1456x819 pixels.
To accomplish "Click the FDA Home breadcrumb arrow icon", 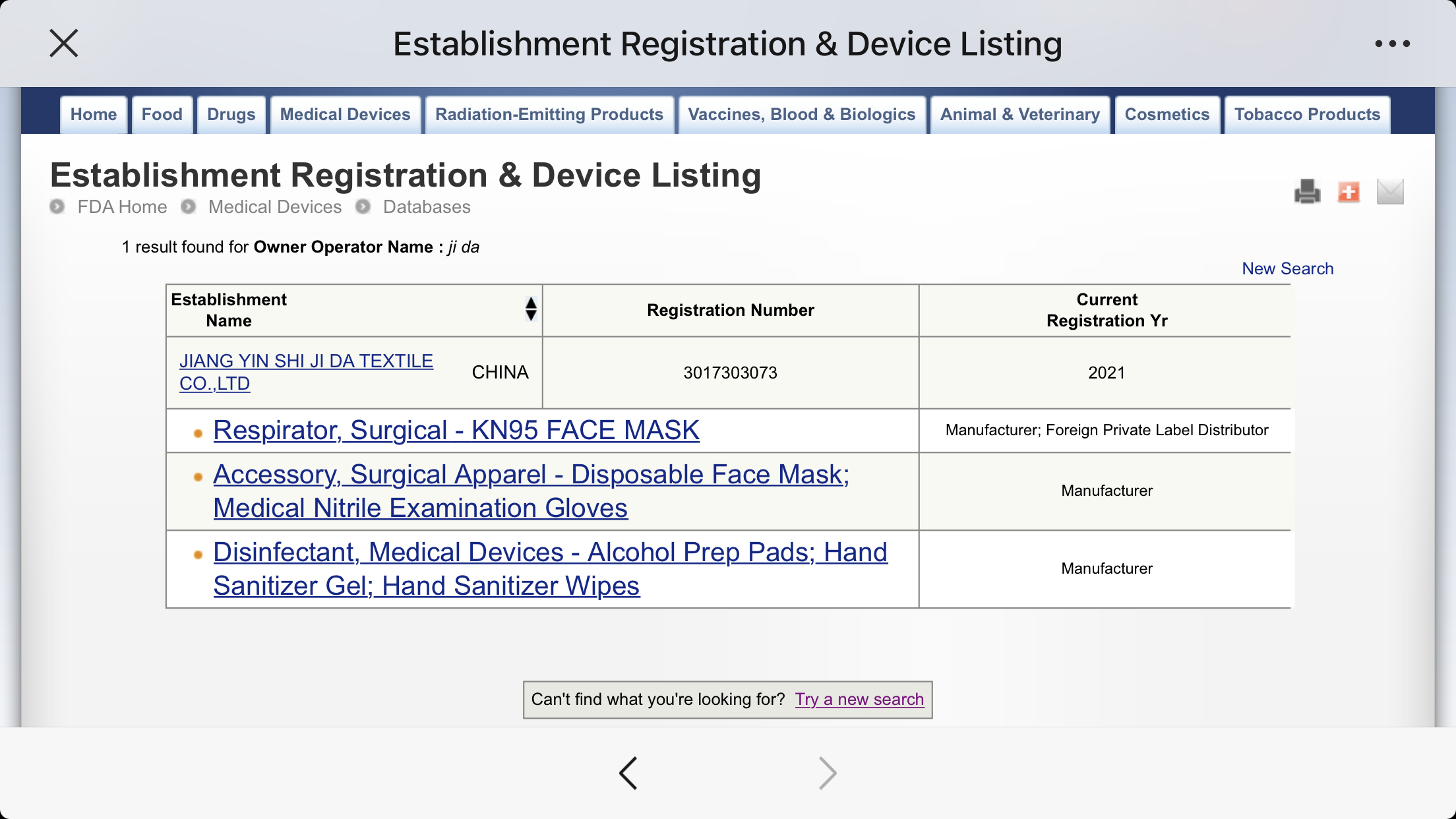I will coord(57,206).
